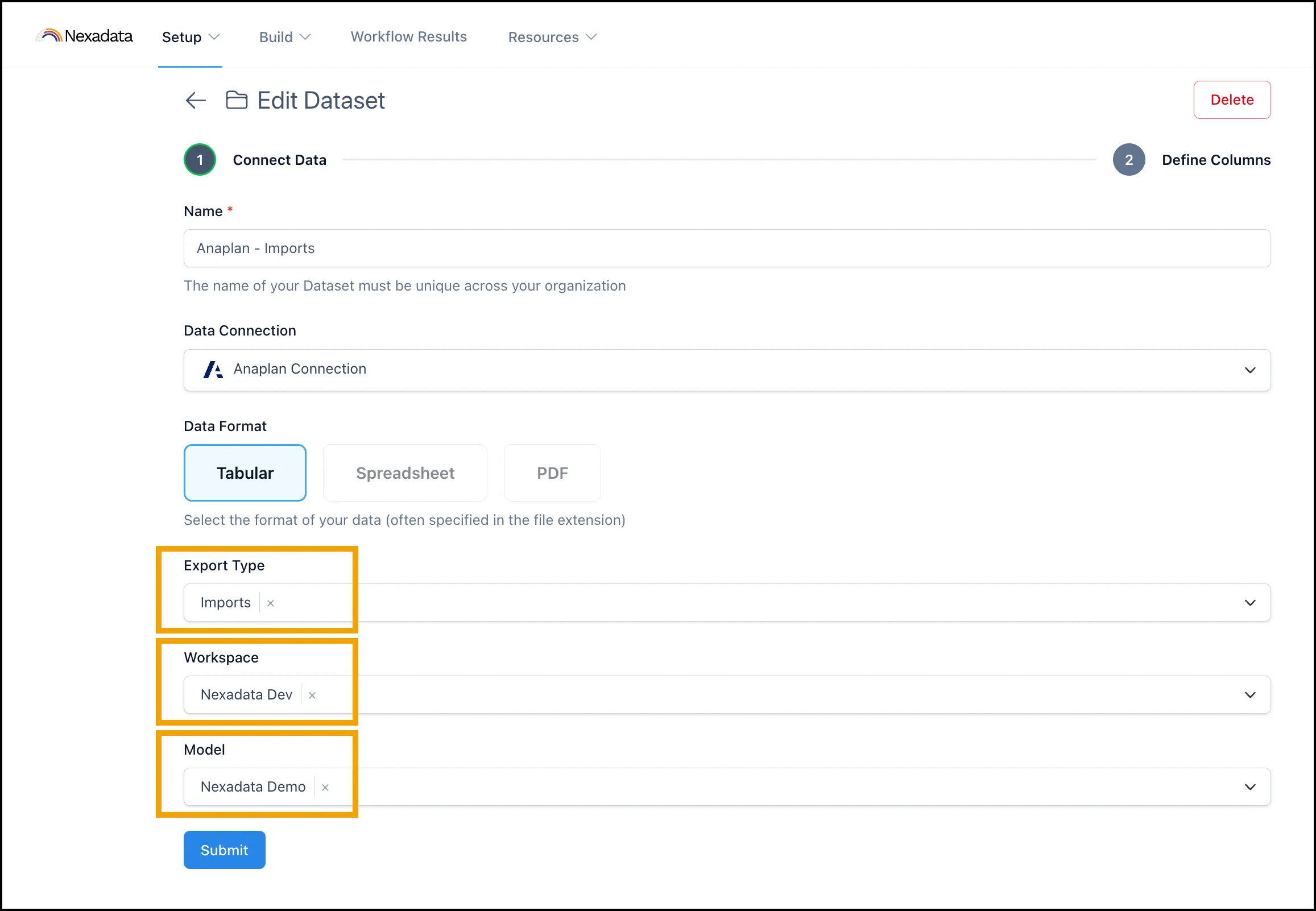Image resolution: width=1316 pixels, height=911 pixels.
Task: Click the Imports value in Export Type
Action: pos(225,603)
